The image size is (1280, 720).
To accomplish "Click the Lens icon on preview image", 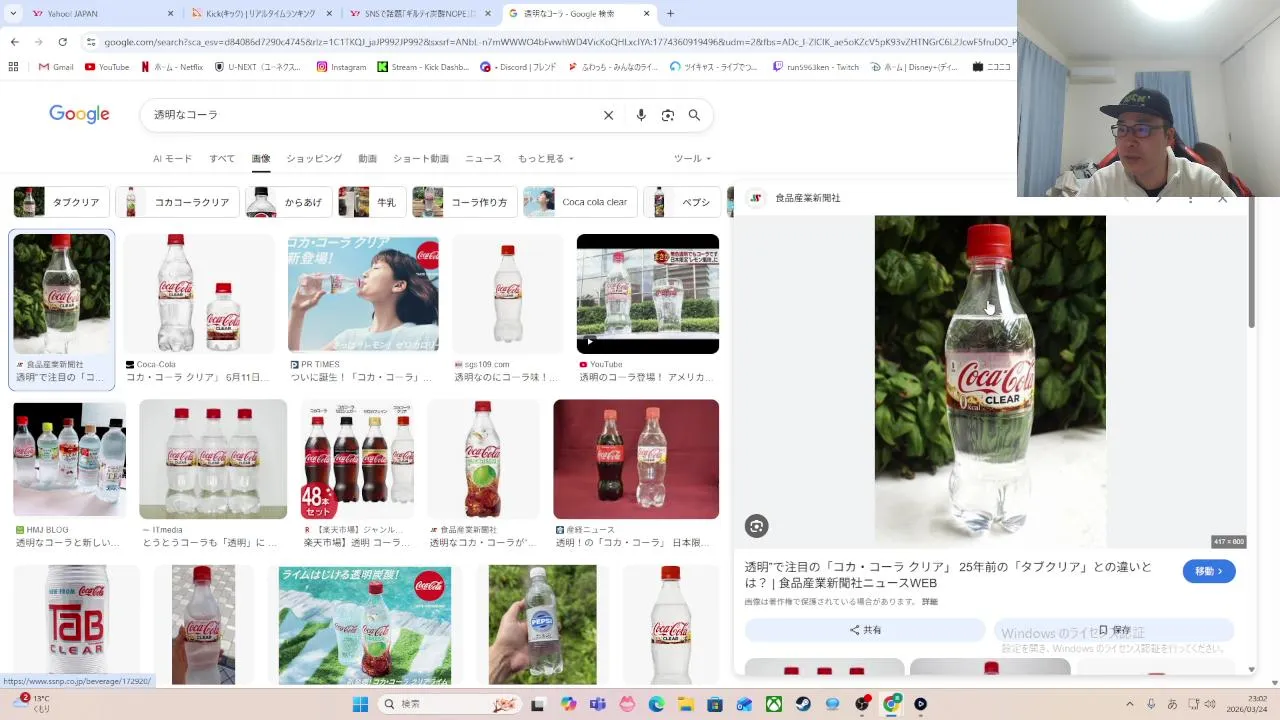I will click(x=756, y=526).
